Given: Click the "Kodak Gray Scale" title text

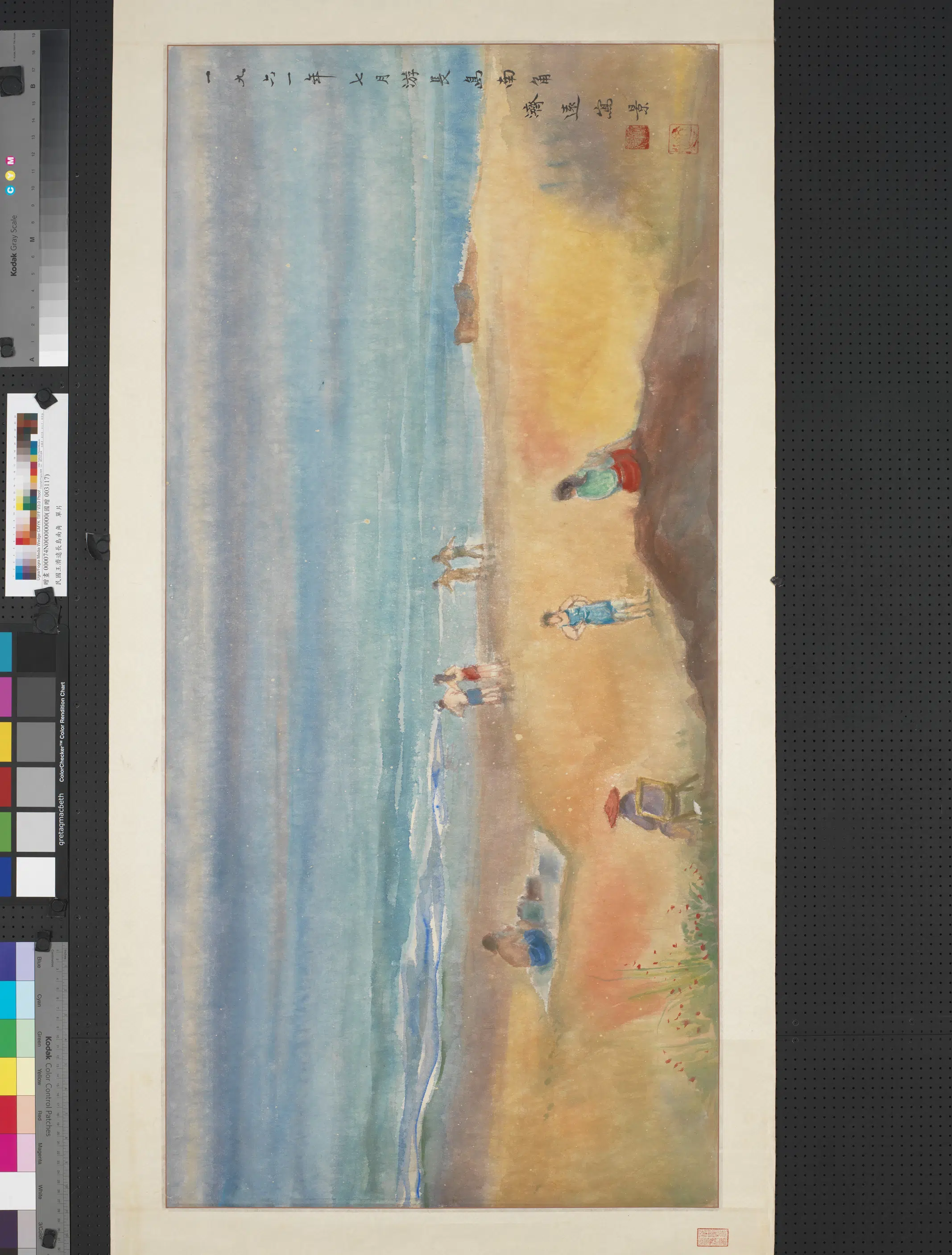Looking at the screenshot, I should pyautogui.click(x=14, y=245).
